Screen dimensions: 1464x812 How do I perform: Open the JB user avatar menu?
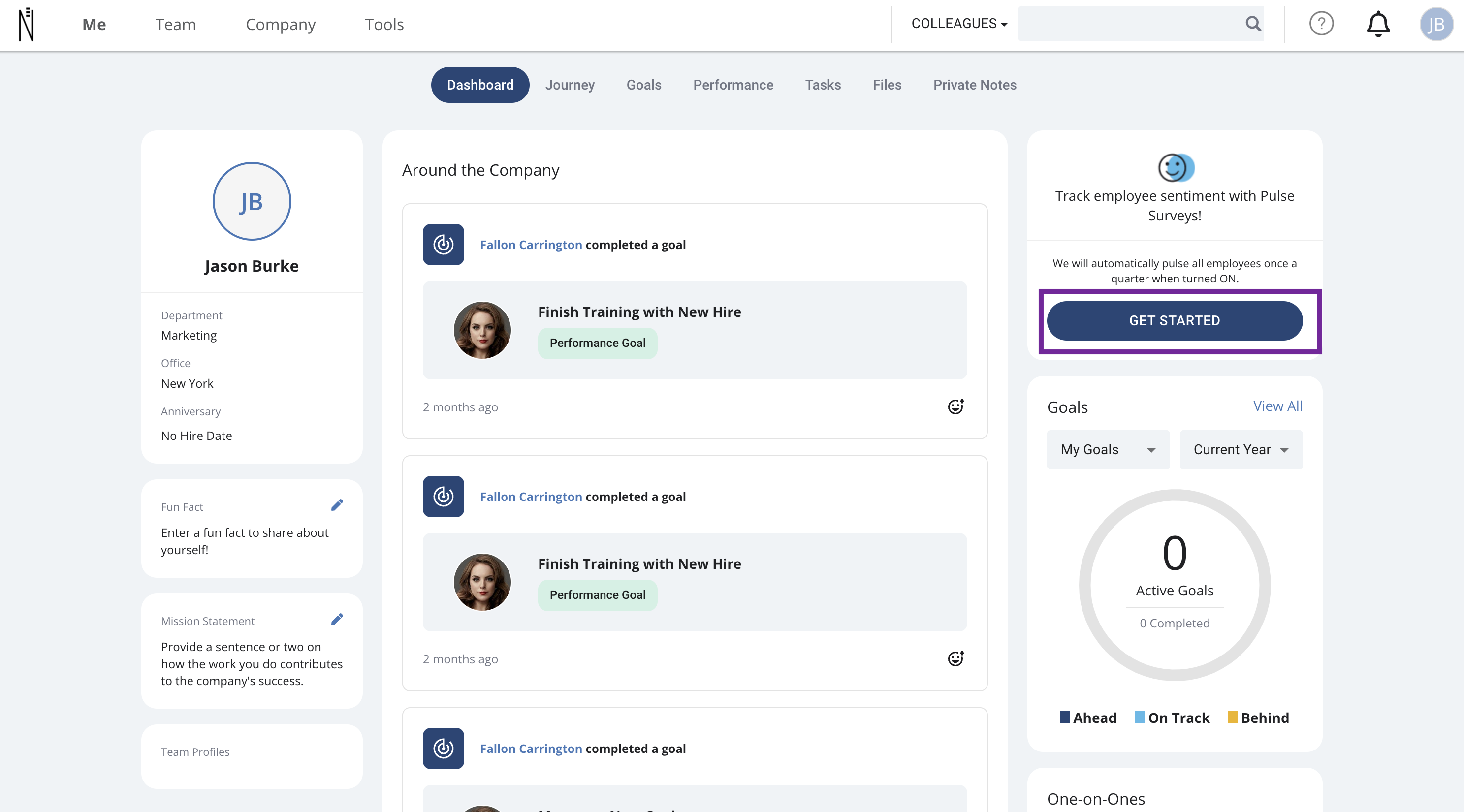coord(1436,24)
